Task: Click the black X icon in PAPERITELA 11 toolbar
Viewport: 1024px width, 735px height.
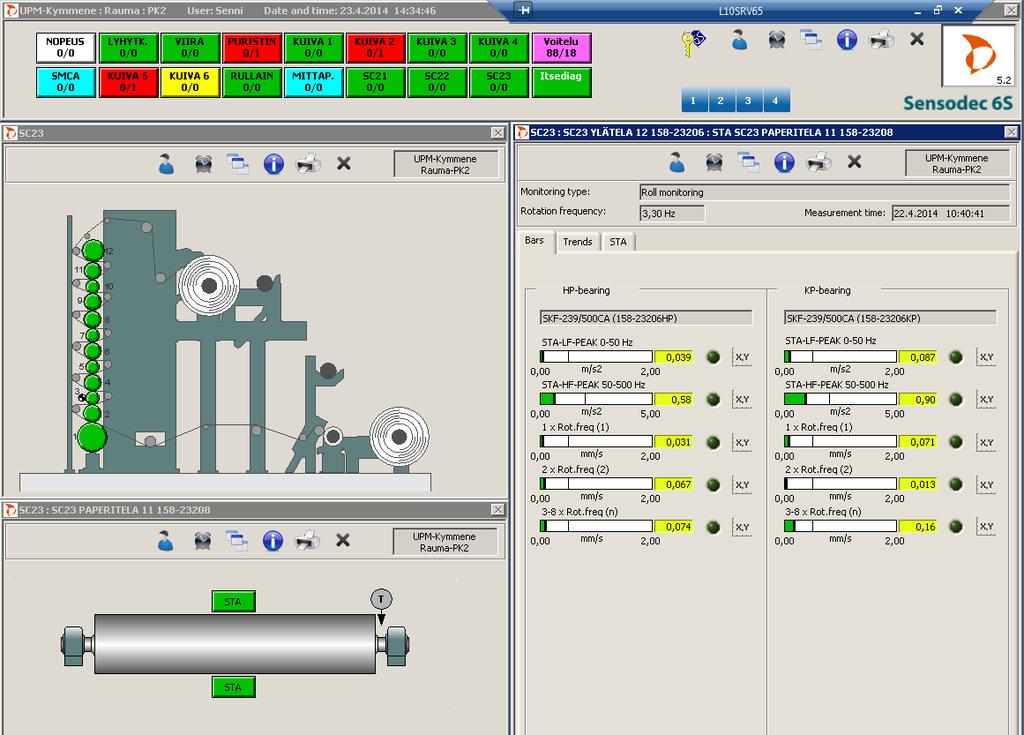Action: (x=342, y=540)
